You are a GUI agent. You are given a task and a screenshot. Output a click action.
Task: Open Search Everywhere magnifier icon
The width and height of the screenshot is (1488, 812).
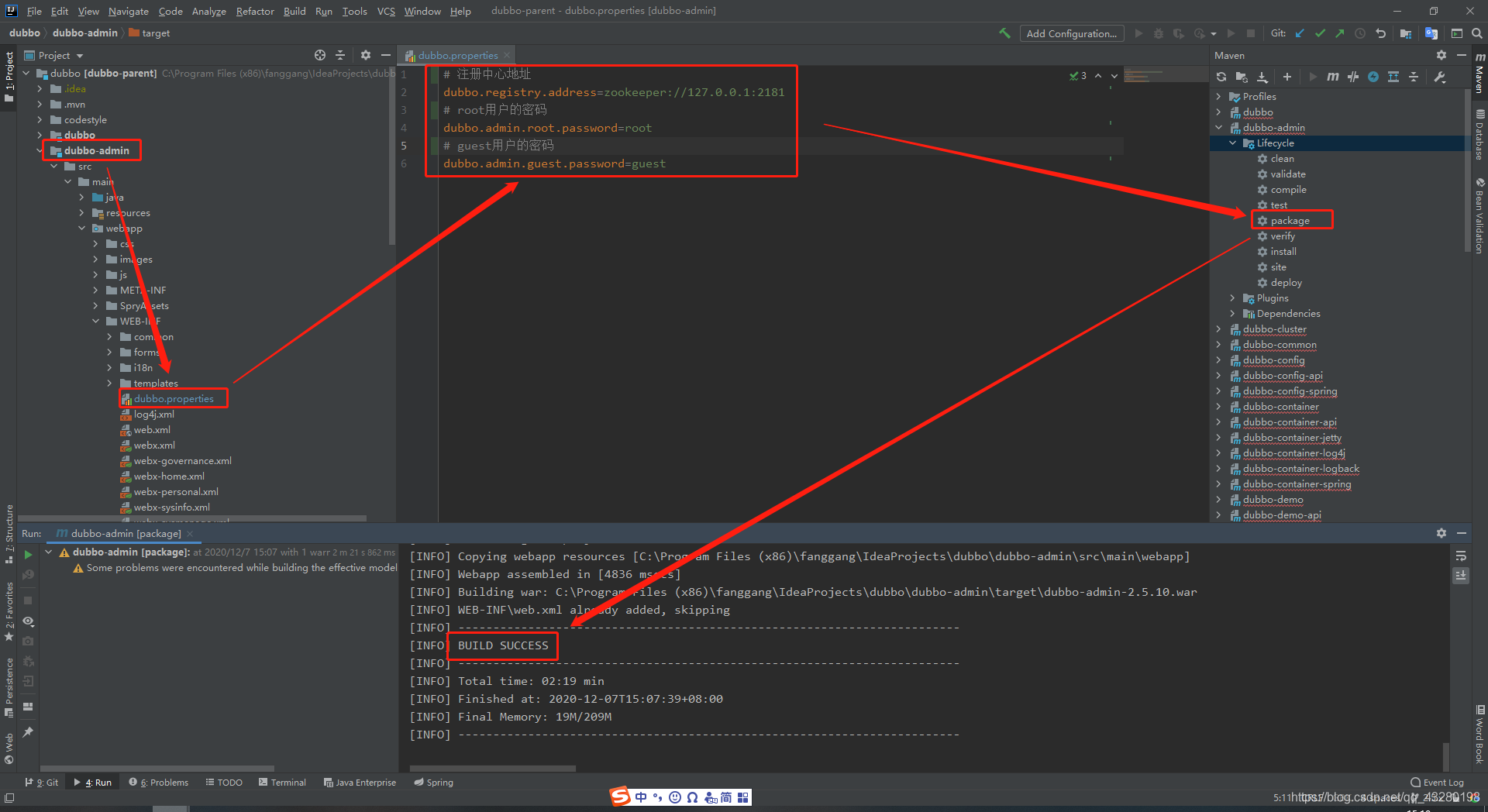pyautogui.click(x=1477, y=33)
